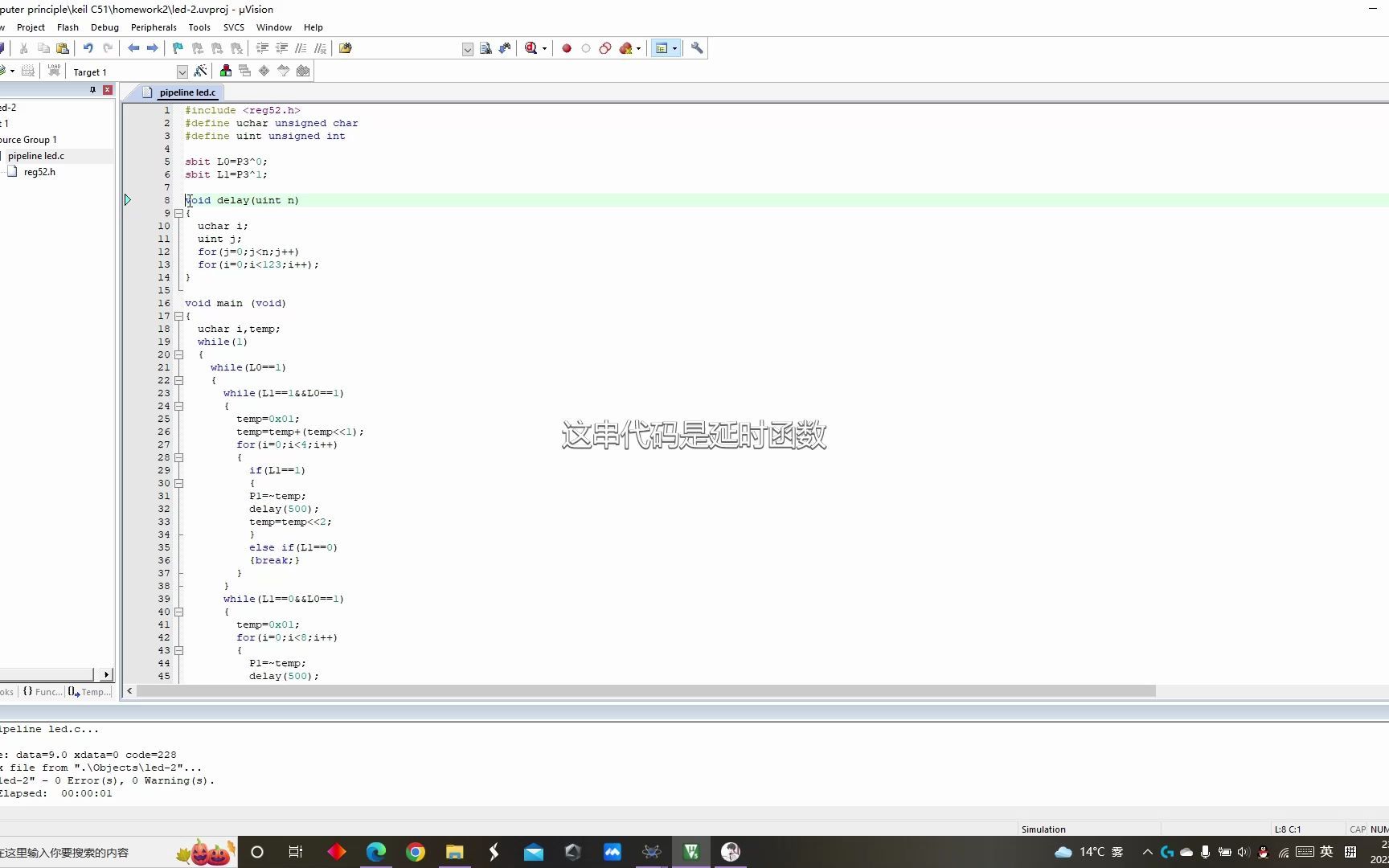Insert or remove bookmark flag
The image size is (1389, 868).
[178, 48]
